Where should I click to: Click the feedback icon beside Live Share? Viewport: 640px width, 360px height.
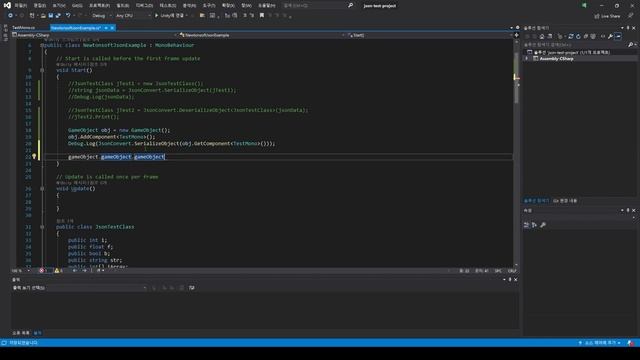(x=630, y=16)
